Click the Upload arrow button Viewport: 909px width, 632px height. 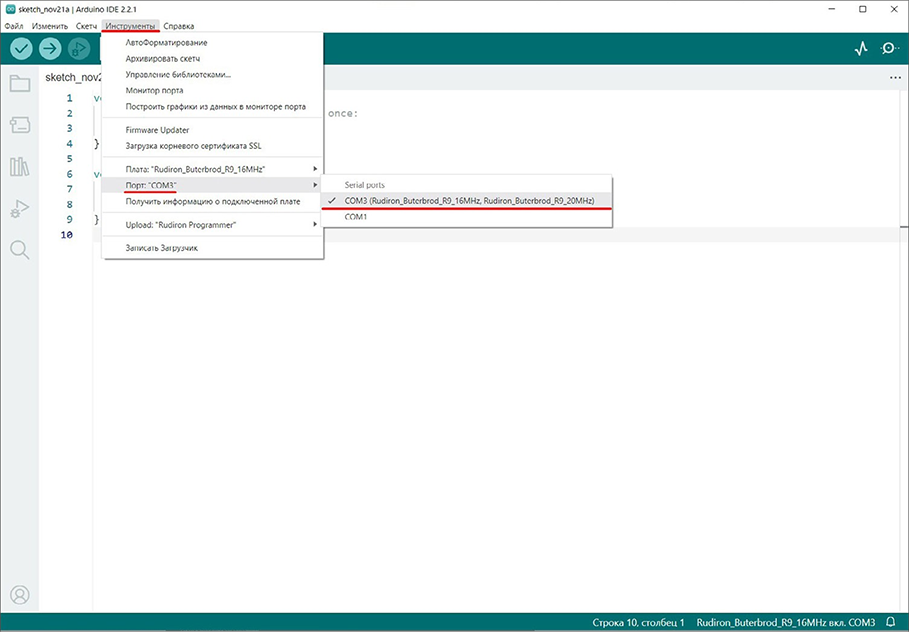click(50, 48)
